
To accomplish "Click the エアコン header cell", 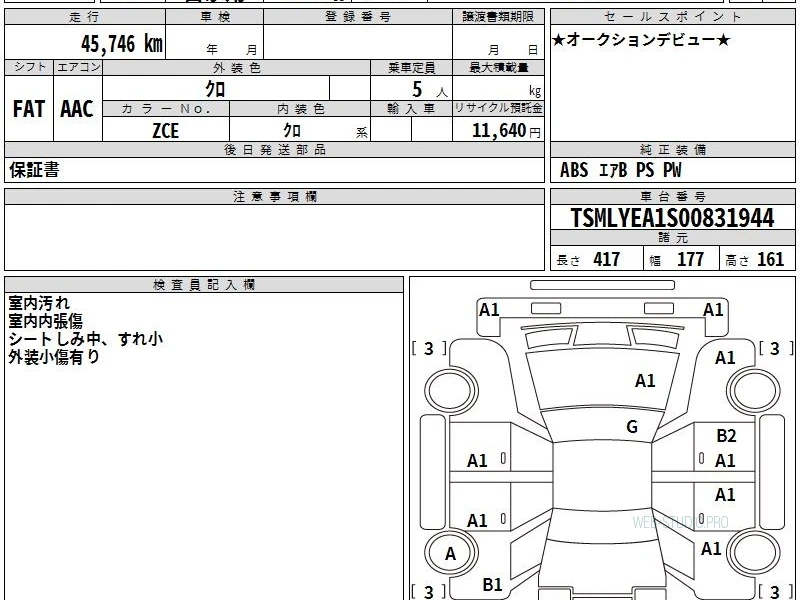I will (x=78, y=67).
